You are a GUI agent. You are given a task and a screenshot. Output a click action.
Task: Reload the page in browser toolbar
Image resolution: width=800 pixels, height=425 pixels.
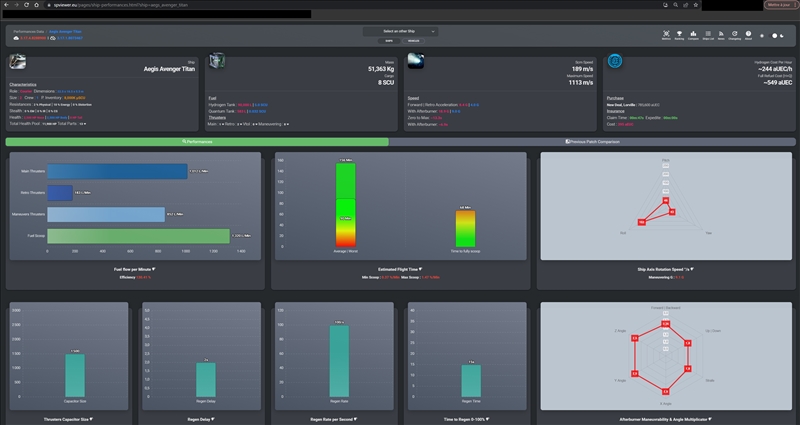coord(26,5)
